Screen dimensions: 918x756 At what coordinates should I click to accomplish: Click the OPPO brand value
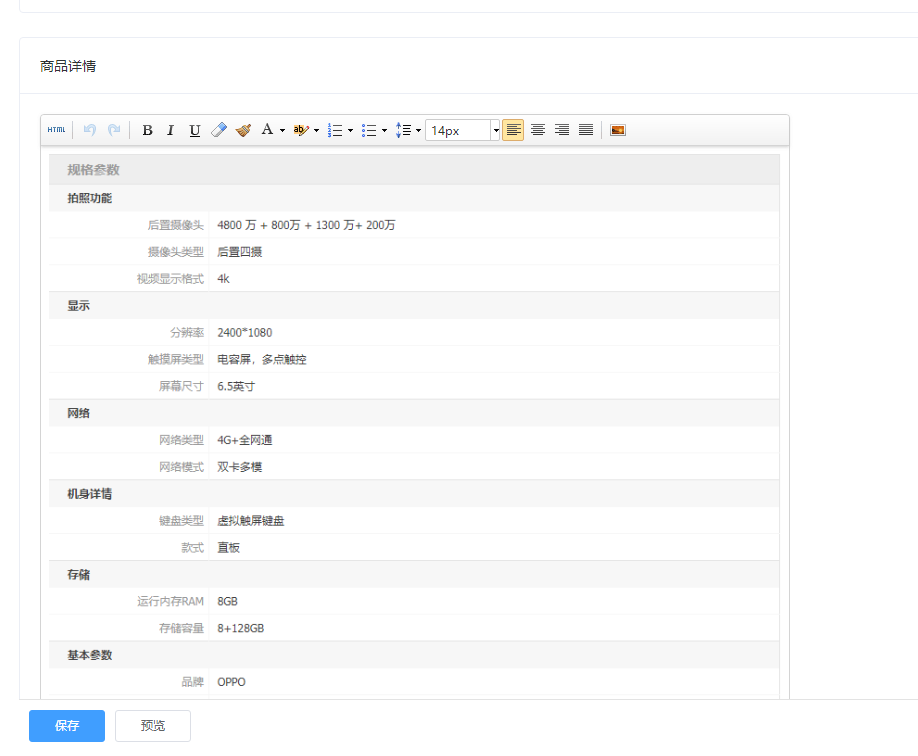231,682
